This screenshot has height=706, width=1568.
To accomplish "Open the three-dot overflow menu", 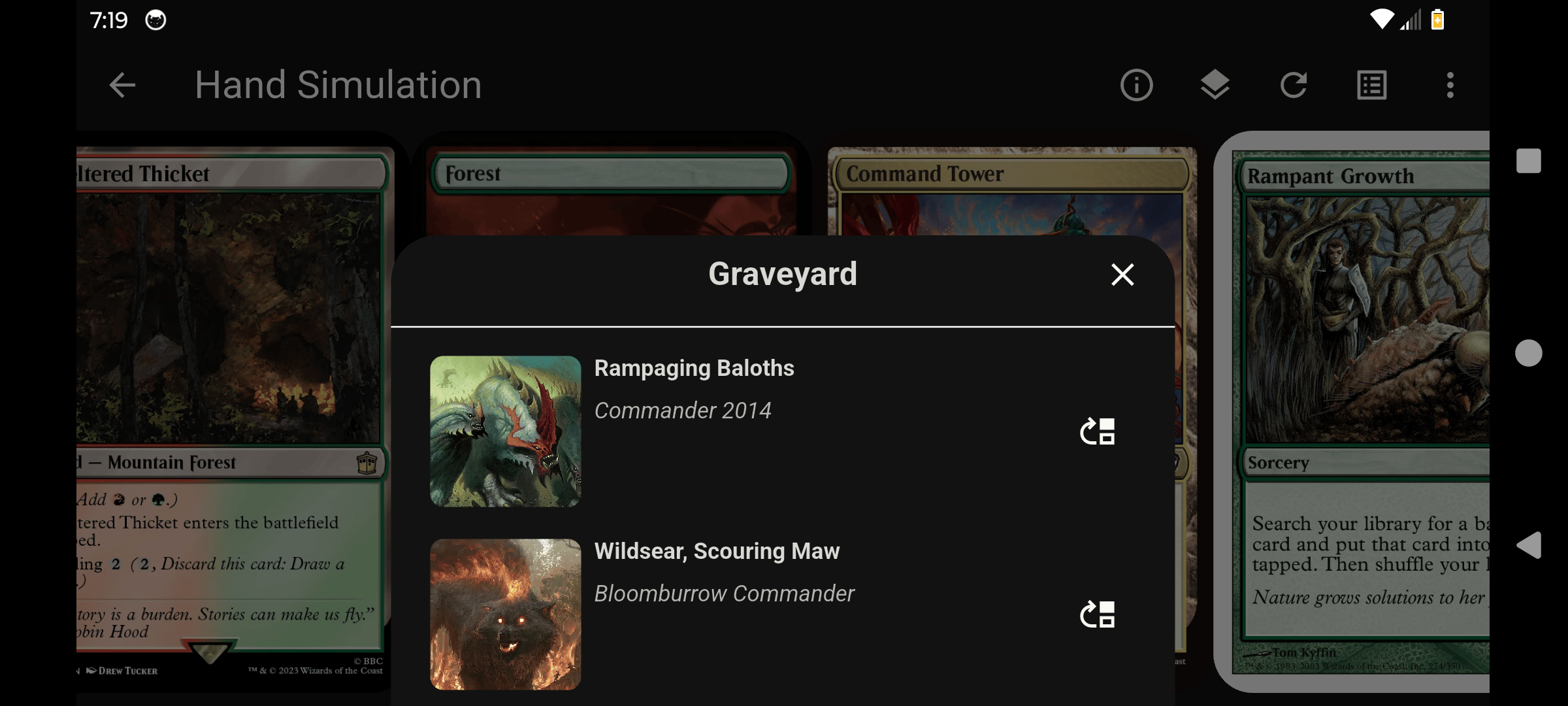I will [x=1450, y=85].
